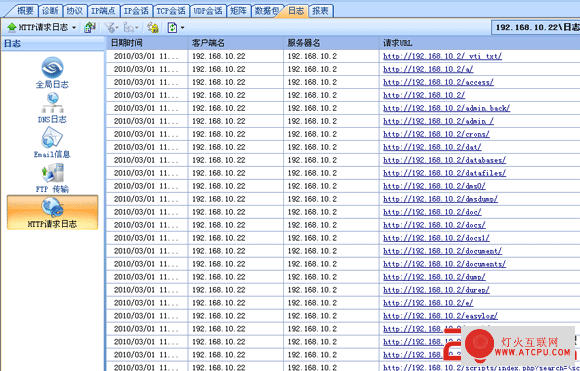
Task: Click the export log icon in toolbar
Action: pyautogui.click(x=90, y=27)
